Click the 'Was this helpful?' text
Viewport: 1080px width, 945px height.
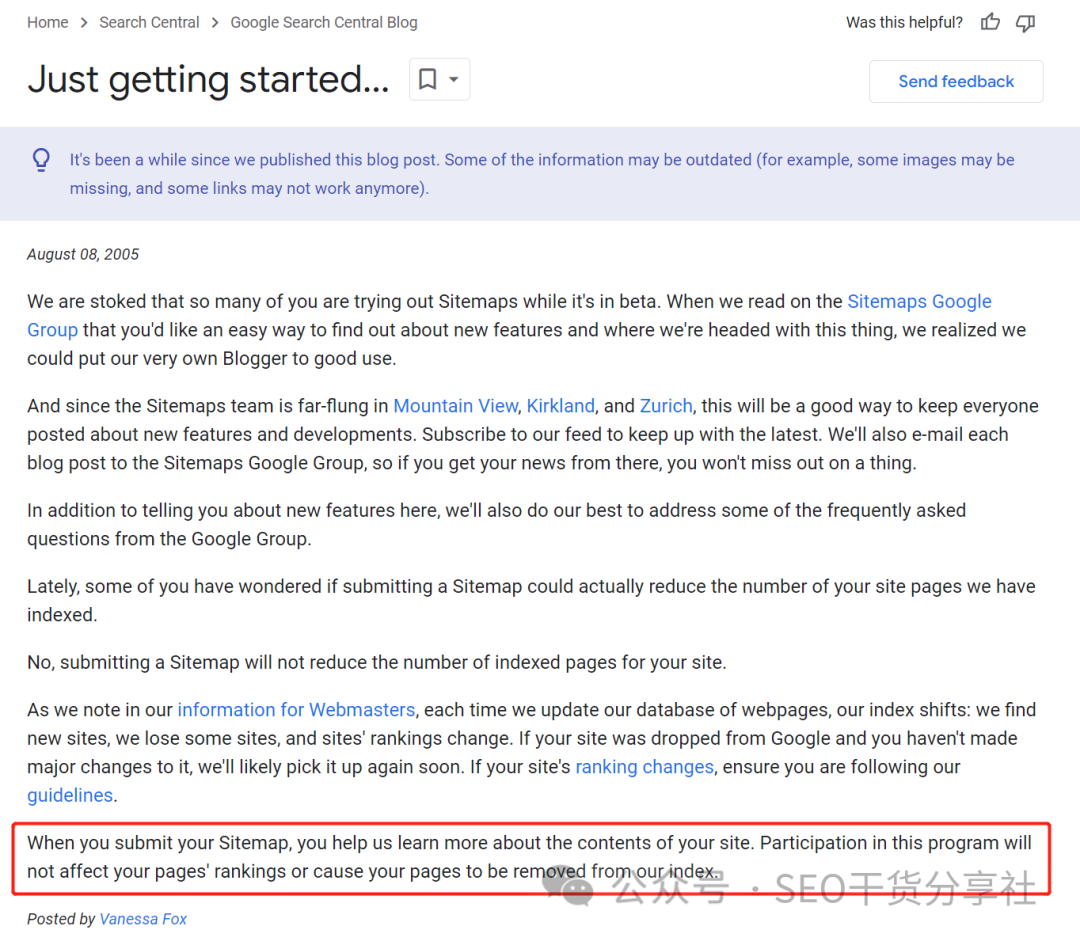(x=904, y=22)
